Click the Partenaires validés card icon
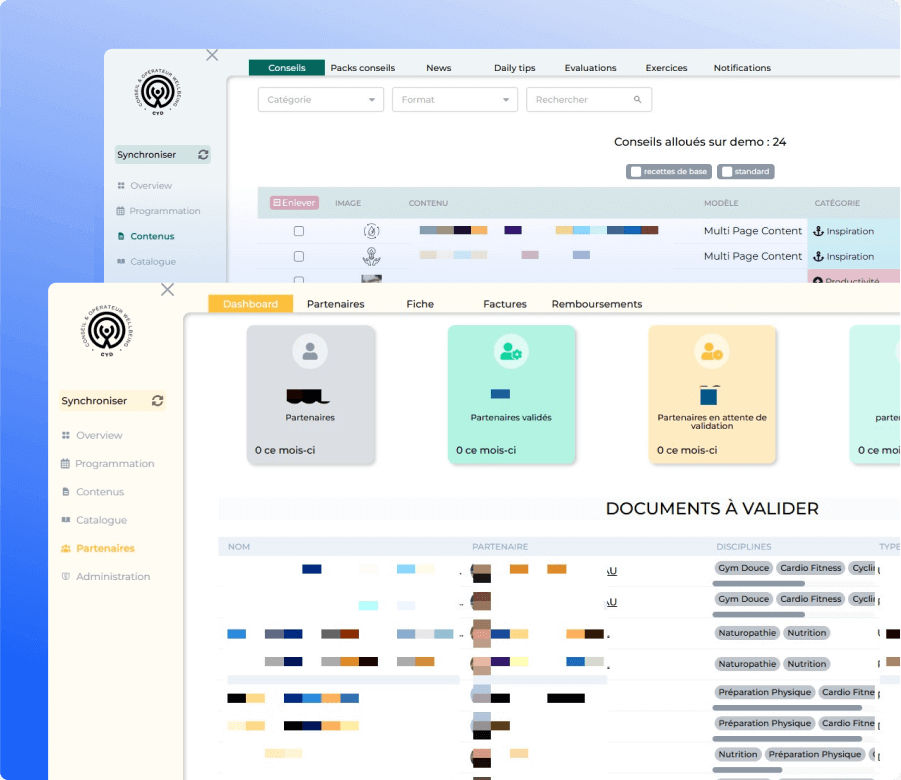The height and width of the screenshot is (780, 901). [x=511, y=351]
